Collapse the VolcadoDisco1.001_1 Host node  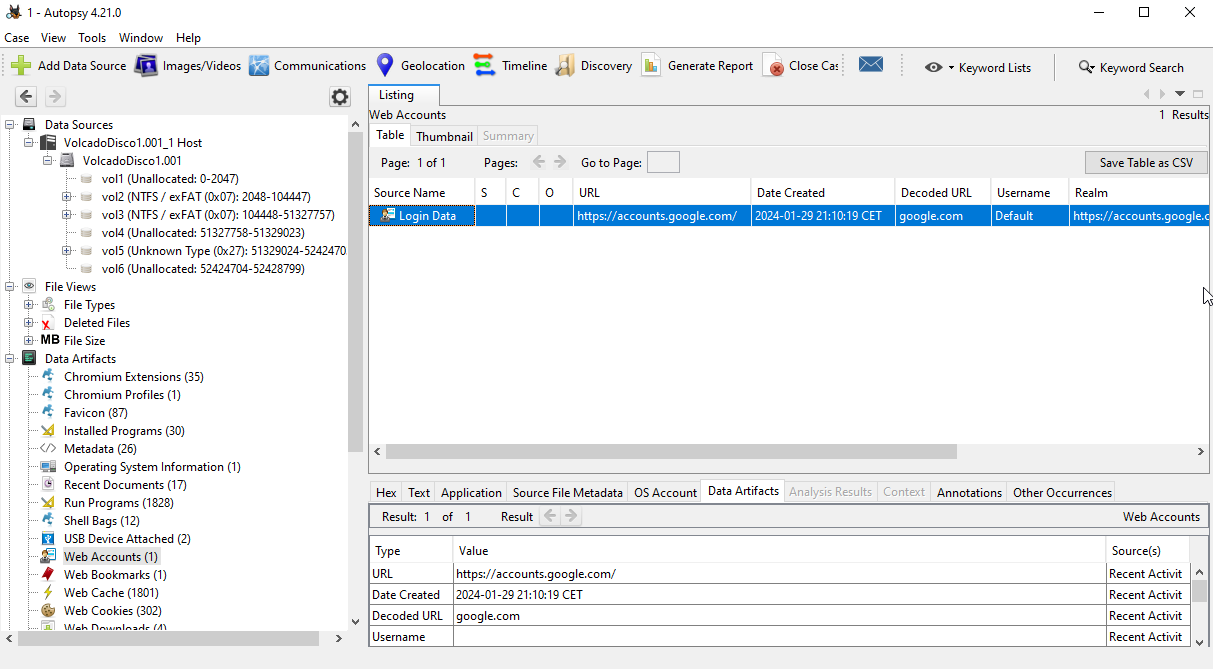29,143
